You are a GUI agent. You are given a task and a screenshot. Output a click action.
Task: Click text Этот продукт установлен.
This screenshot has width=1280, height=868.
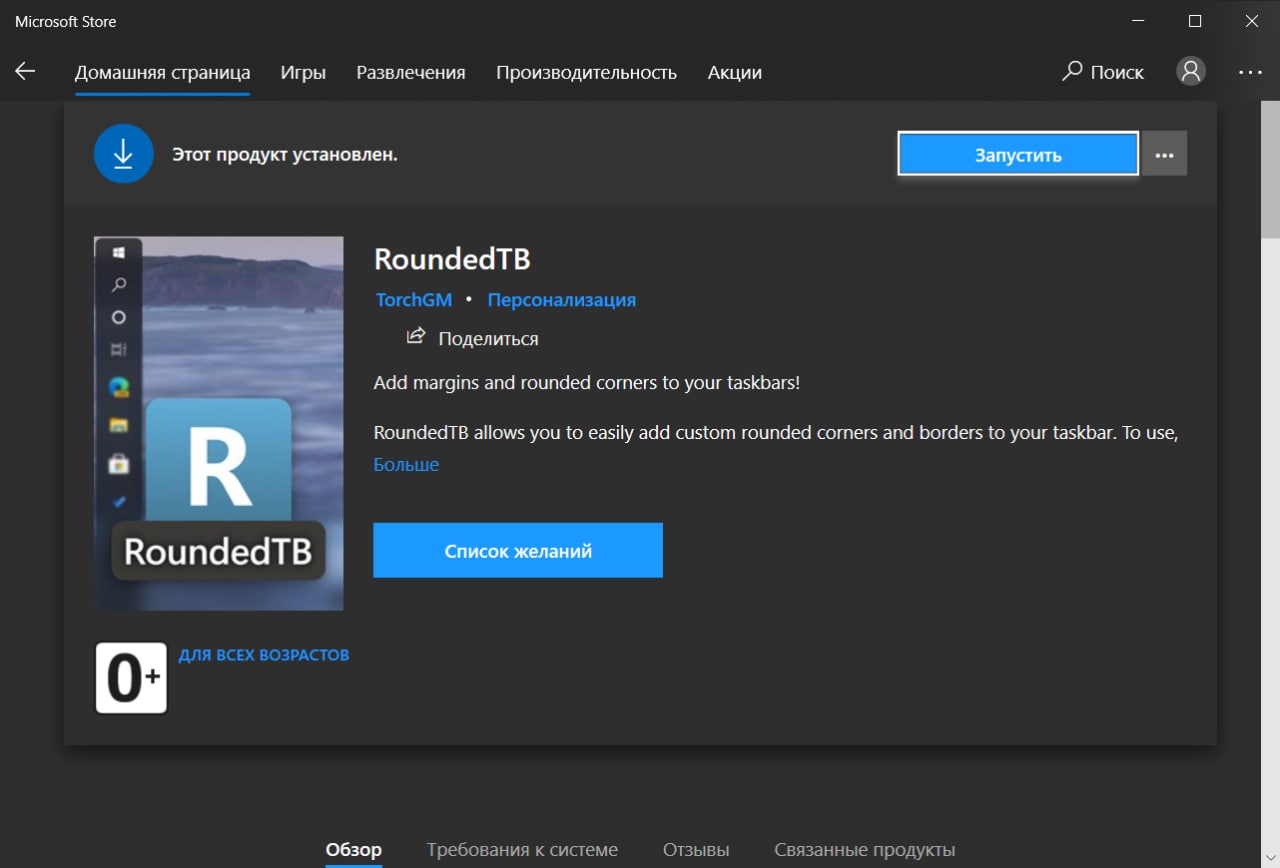[x=285, y=155]
